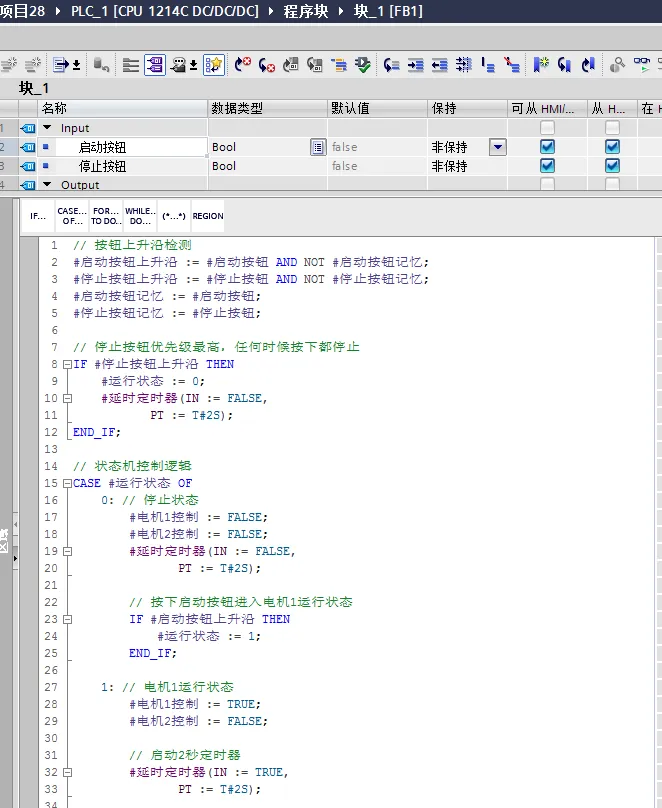Toggle HMI writable checkbox for 停止按钮

coord(612,166)
